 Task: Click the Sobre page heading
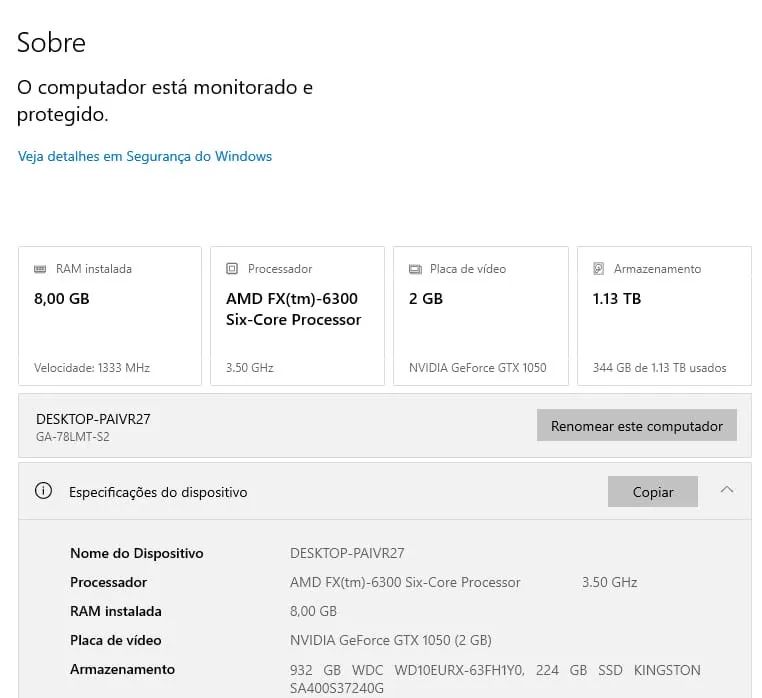point(52,43)
